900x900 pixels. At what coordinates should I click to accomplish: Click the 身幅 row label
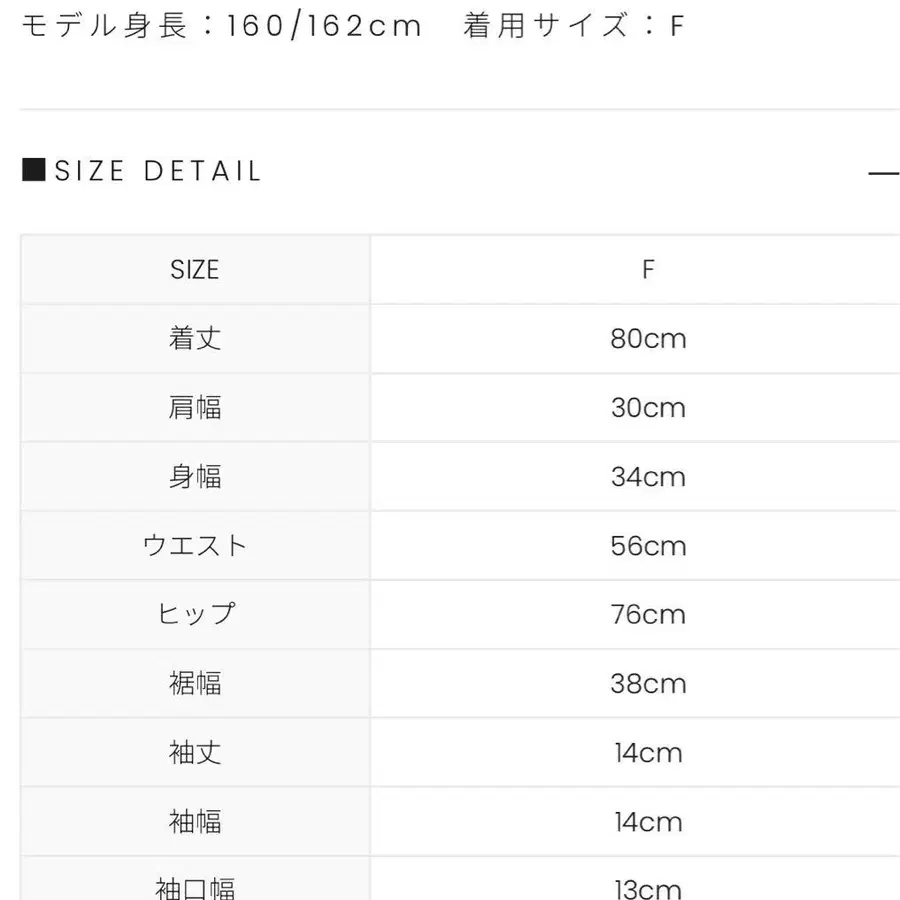[195, 477]
